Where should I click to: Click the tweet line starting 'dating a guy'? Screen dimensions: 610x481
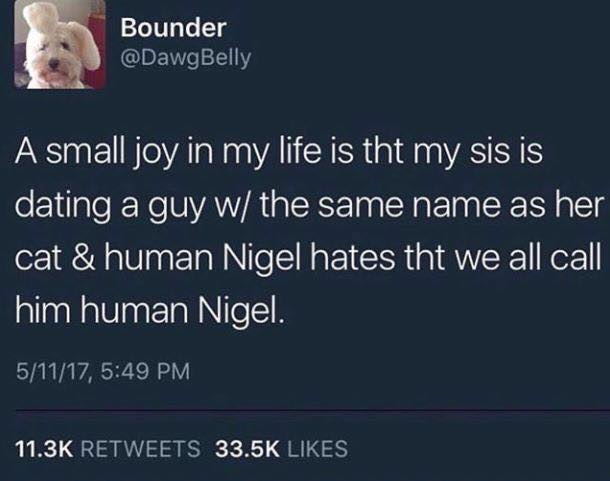coord(309,205)
